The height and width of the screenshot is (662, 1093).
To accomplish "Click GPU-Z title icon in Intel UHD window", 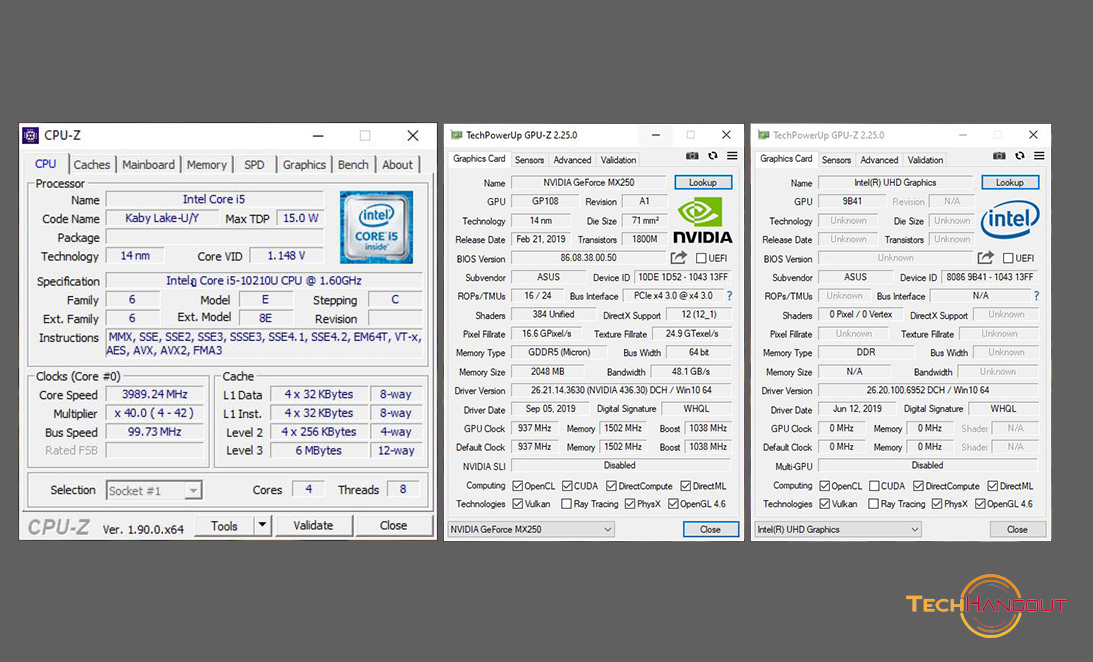I will [x=763, y=135].
